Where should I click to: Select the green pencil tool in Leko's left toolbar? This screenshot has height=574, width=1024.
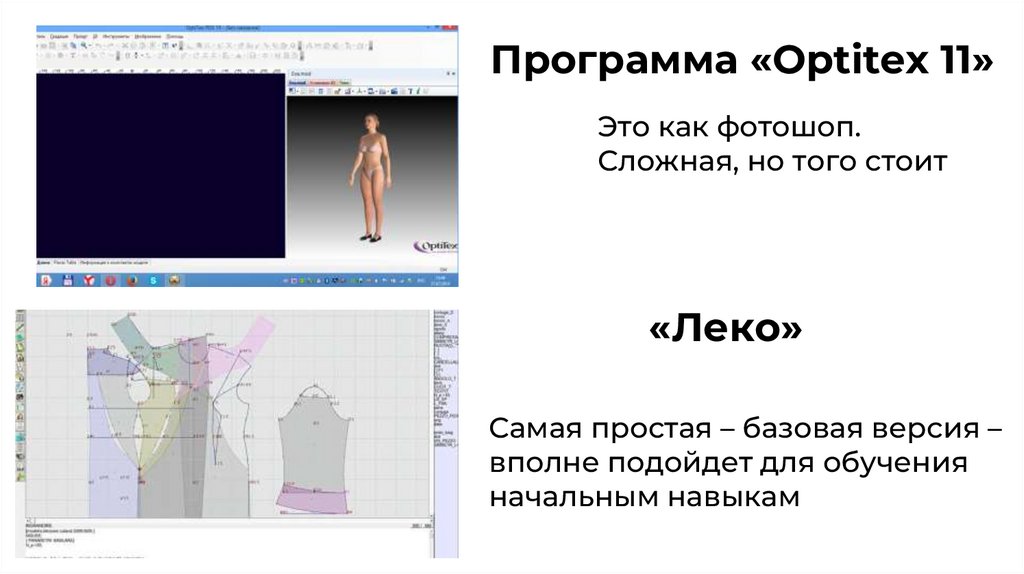click(x=20, y=328)
